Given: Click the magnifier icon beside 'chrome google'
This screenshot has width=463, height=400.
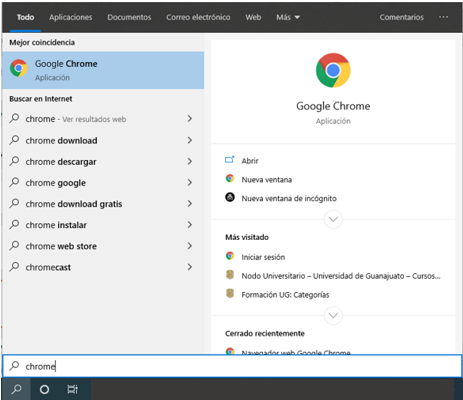Looking at the screenshot, I should point(14,182).
